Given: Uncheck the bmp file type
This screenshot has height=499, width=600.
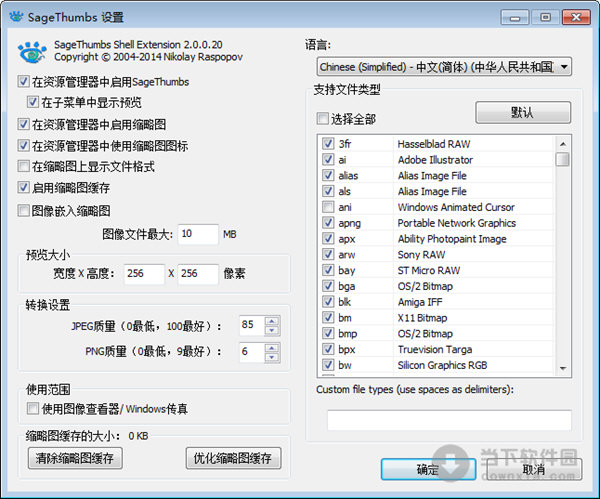Looking at the screenshot, I should (x=328, y=333).
